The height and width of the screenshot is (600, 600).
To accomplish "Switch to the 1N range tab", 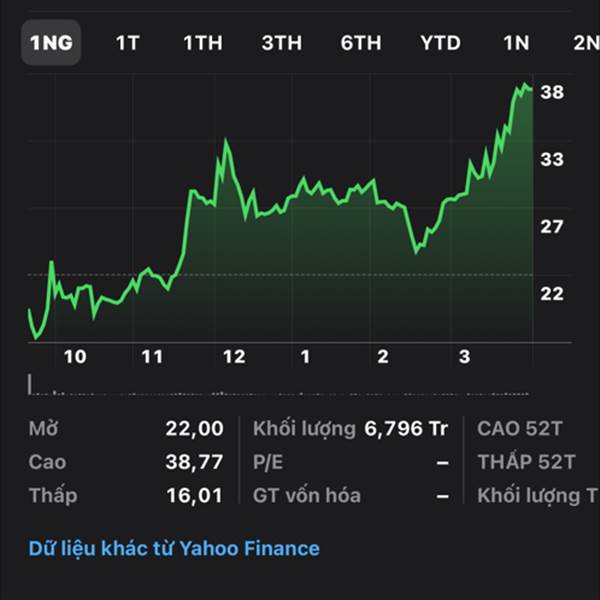I will [x=516, y=42].
